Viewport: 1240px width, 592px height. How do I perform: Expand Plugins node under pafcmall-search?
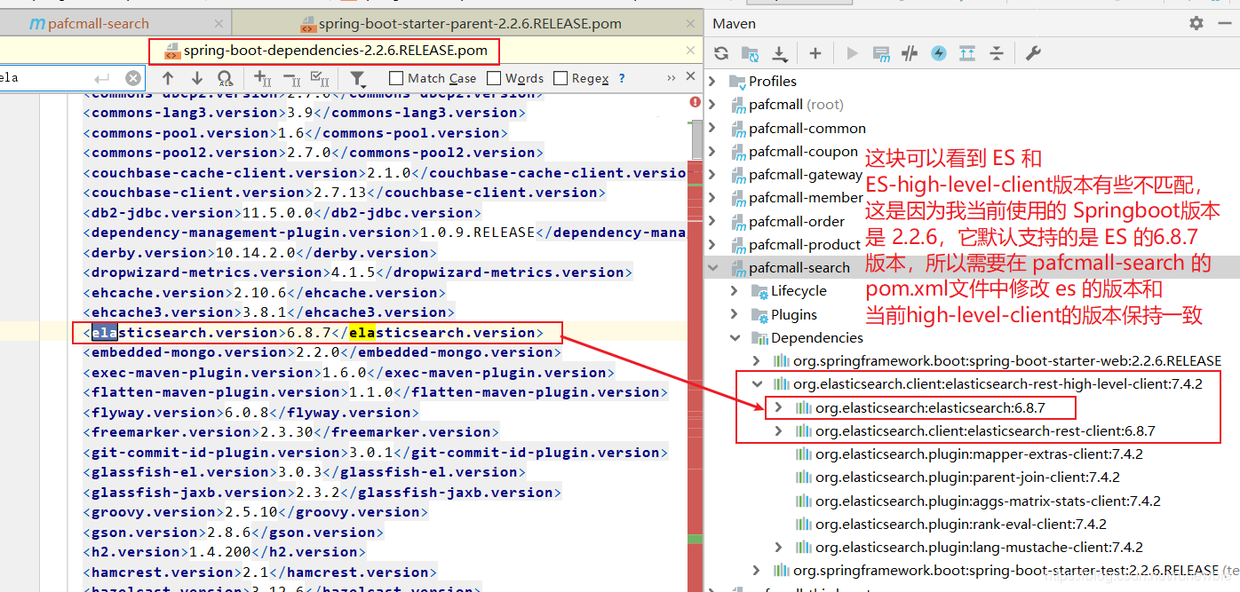coord(735,314)
